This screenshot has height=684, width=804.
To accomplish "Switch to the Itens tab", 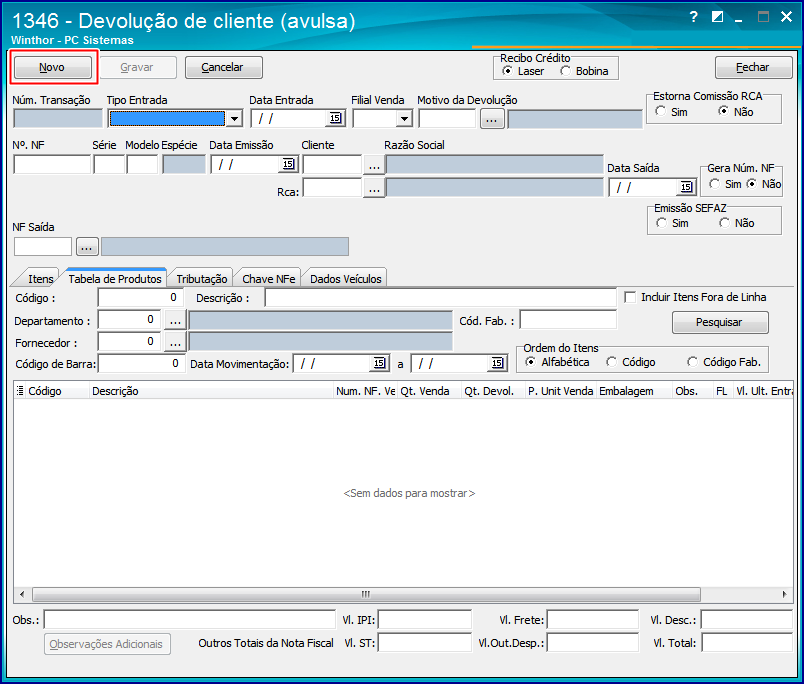I will [x=40, y=278].
